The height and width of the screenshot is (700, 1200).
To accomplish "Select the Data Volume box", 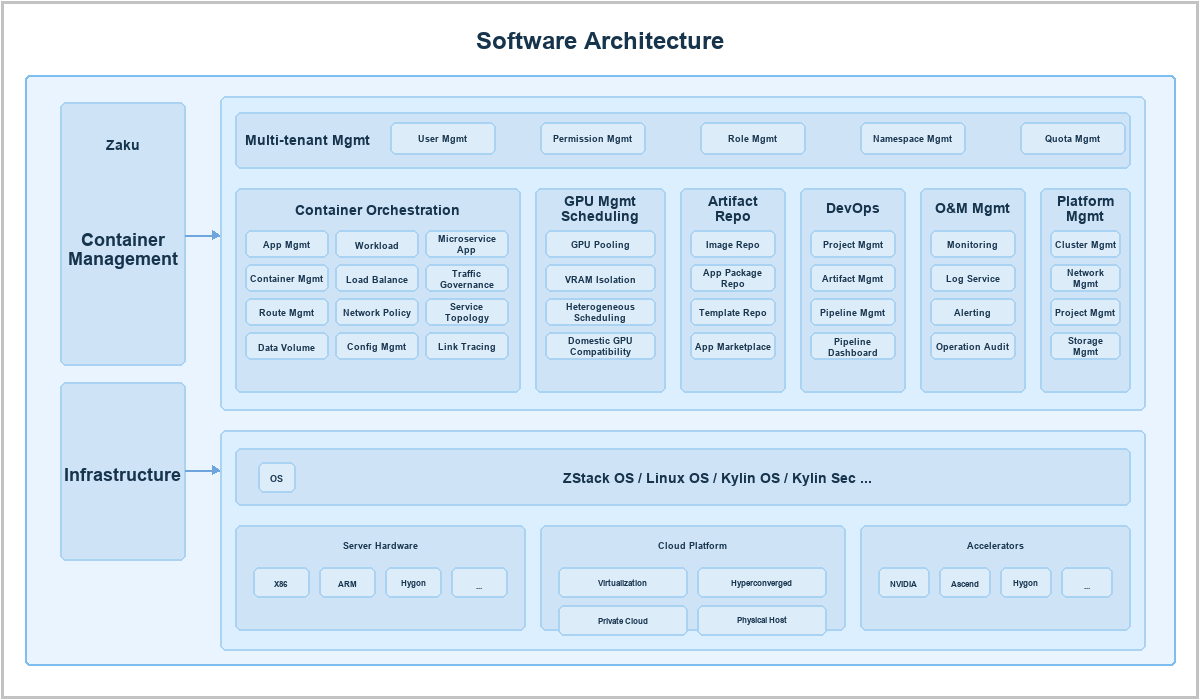I will (287, 347).
